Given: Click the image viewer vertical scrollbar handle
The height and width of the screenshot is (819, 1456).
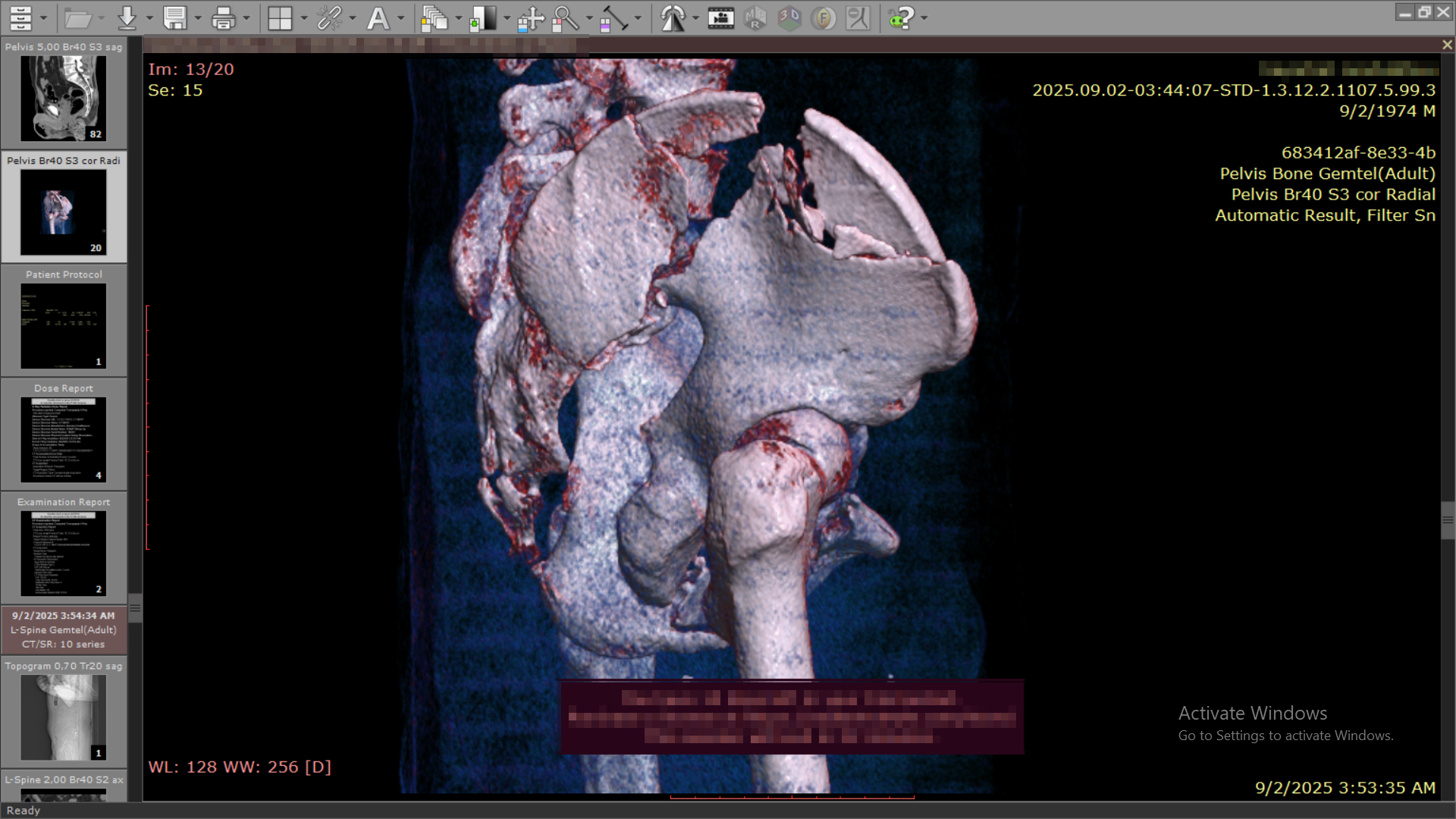Looking at the screenshot, I should coord(1448,520).
